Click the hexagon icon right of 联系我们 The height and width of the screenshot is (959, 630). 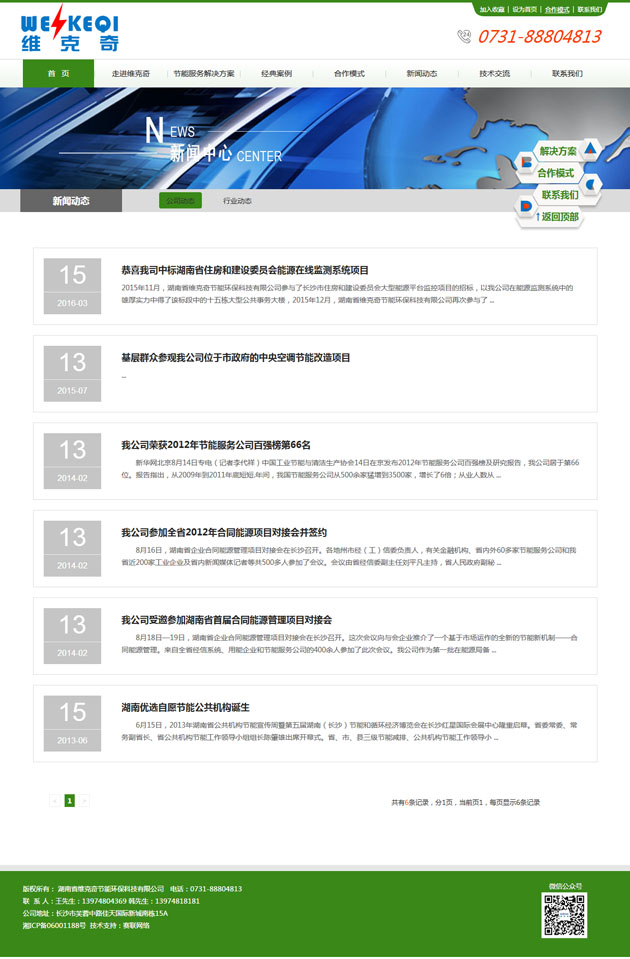[x=591, y=184]
